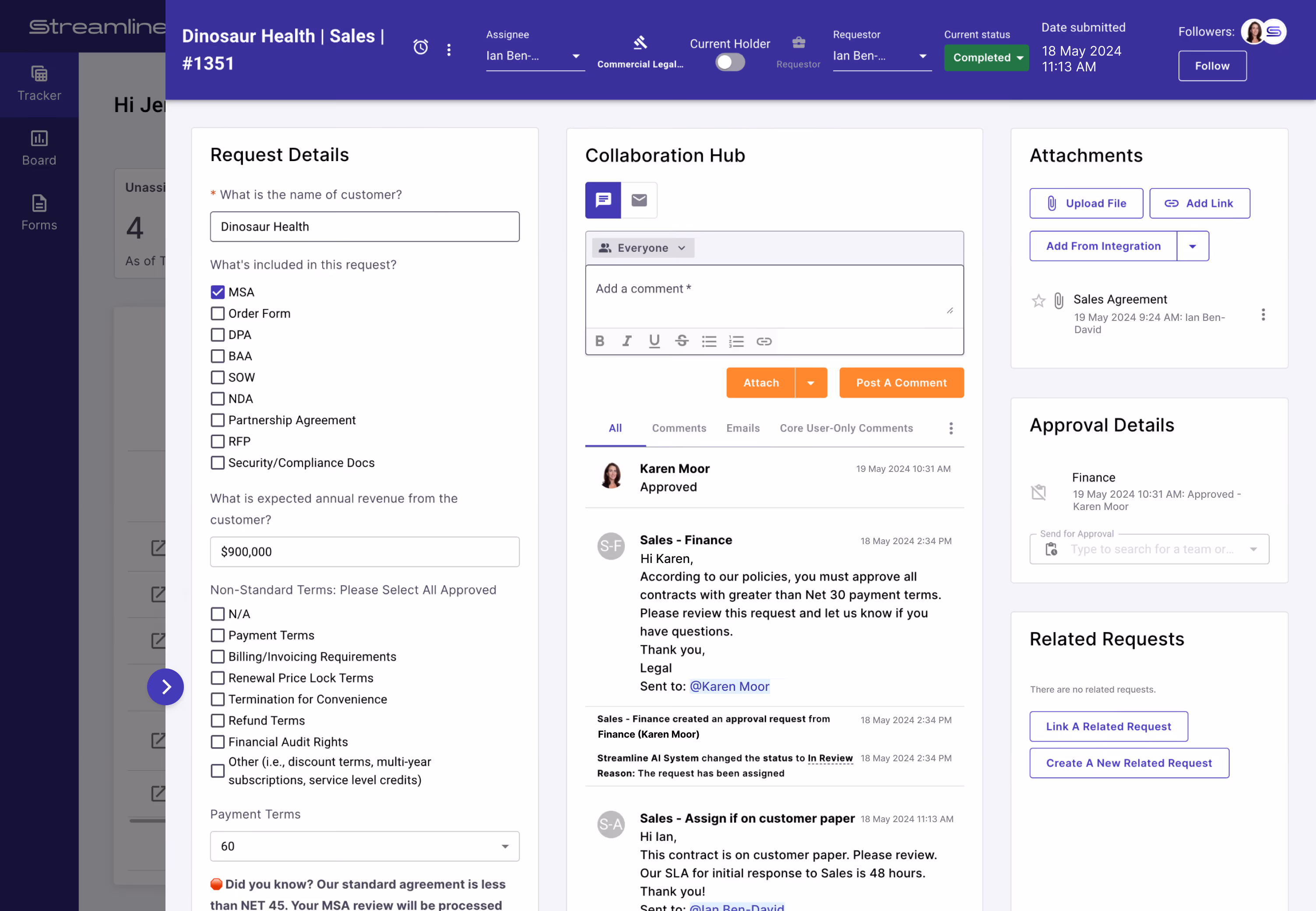Click Create A New Related Request

(x=1130, y=763)
